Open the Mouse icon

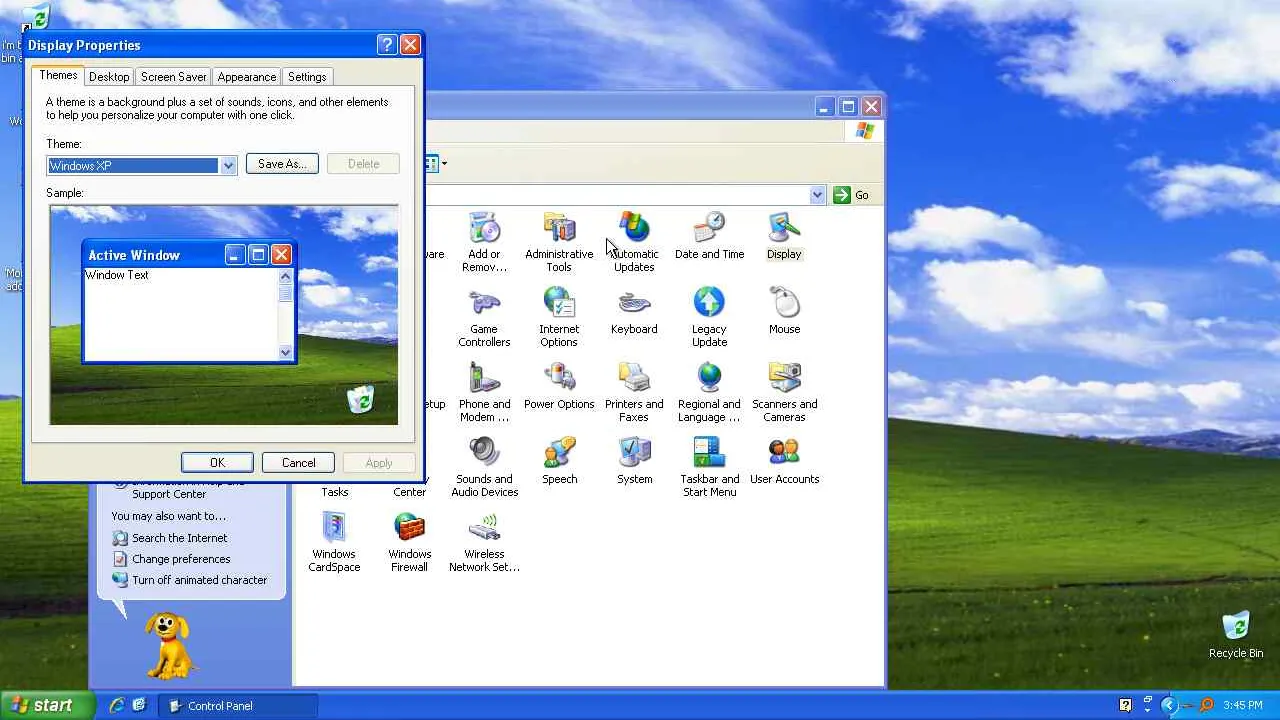pyautogui.click(x=784, y=311)
